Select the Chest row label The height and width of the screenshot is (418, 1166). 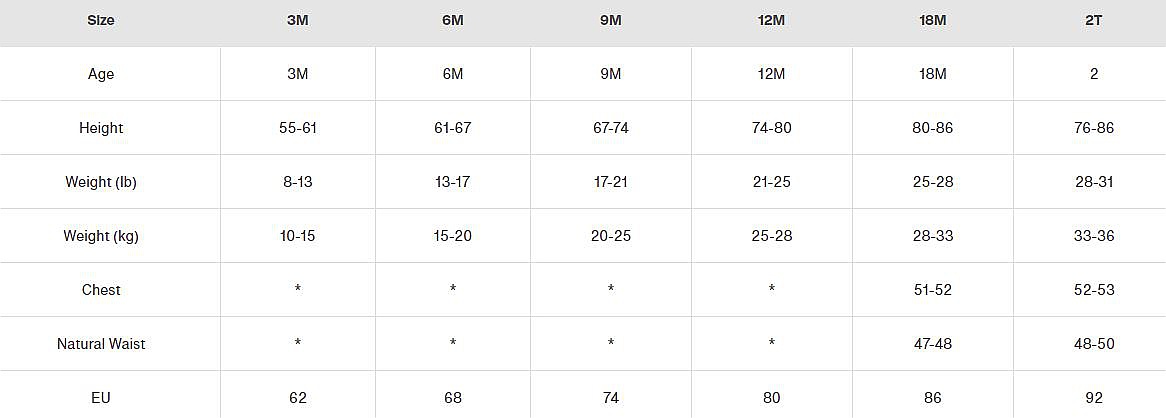point(101,290)
